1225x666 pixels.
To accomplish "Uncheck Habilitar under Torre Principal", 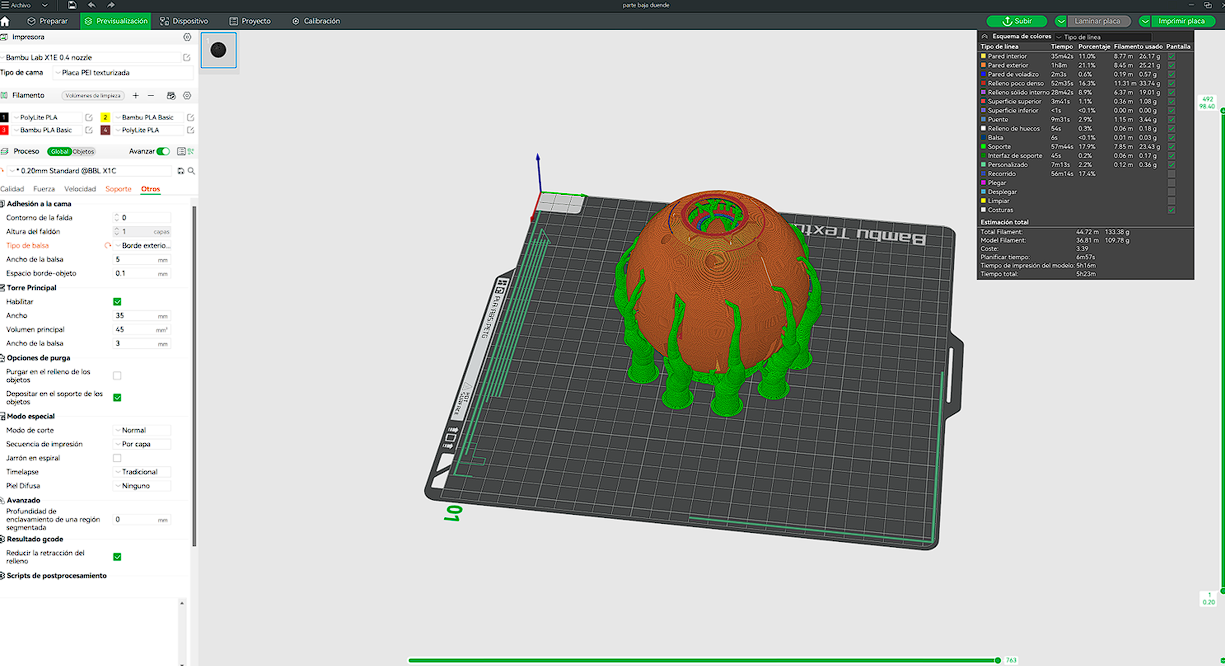I will 117,301.
